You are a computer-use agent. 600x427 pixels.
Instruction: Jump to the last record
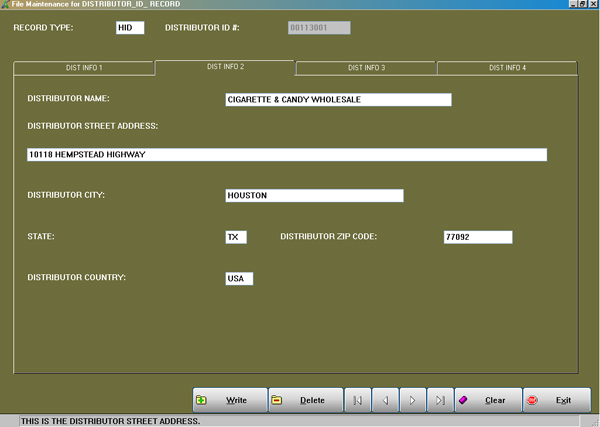[440, 400]
